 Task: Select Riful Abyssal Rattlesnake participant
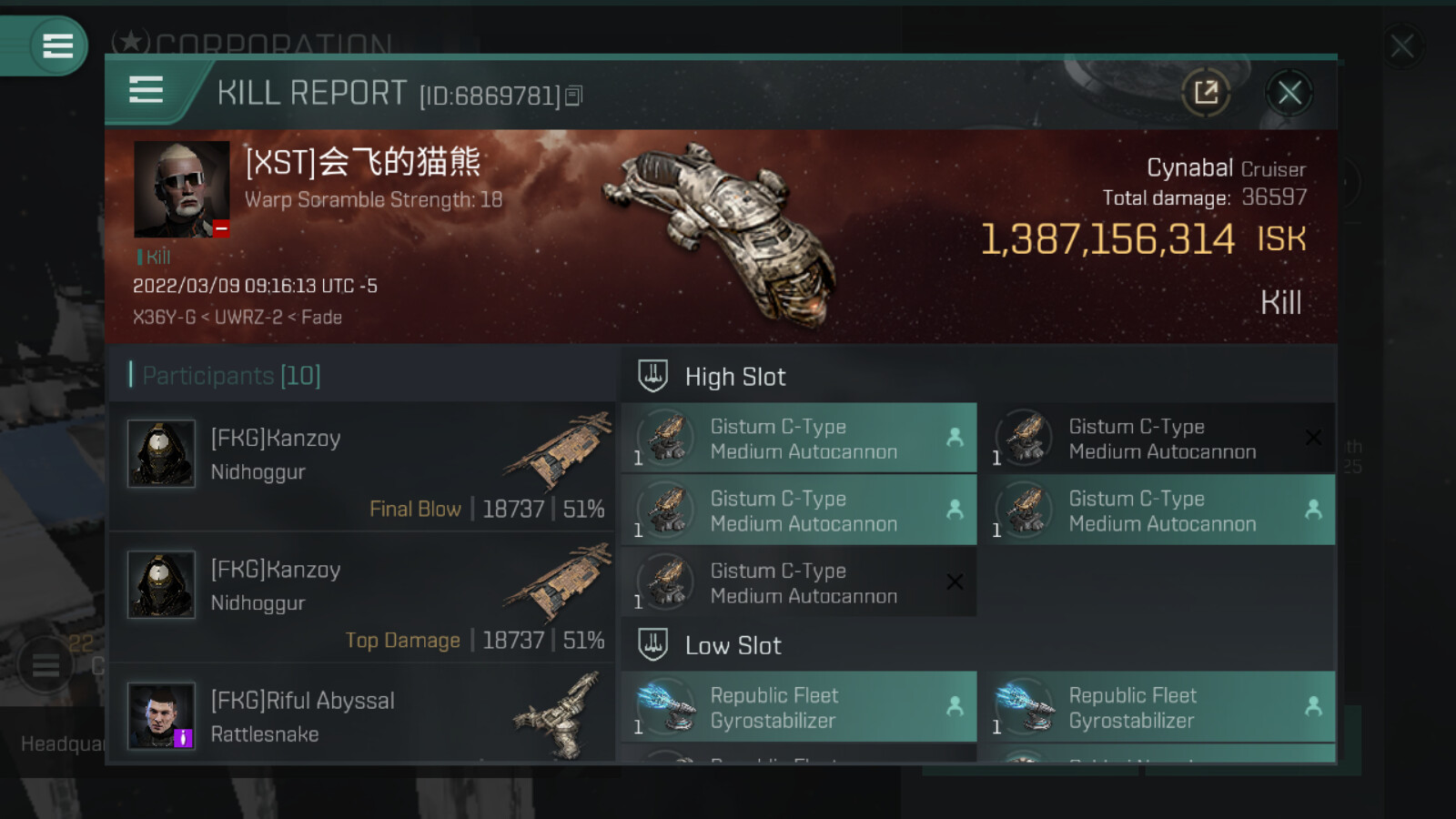(362, 713)
